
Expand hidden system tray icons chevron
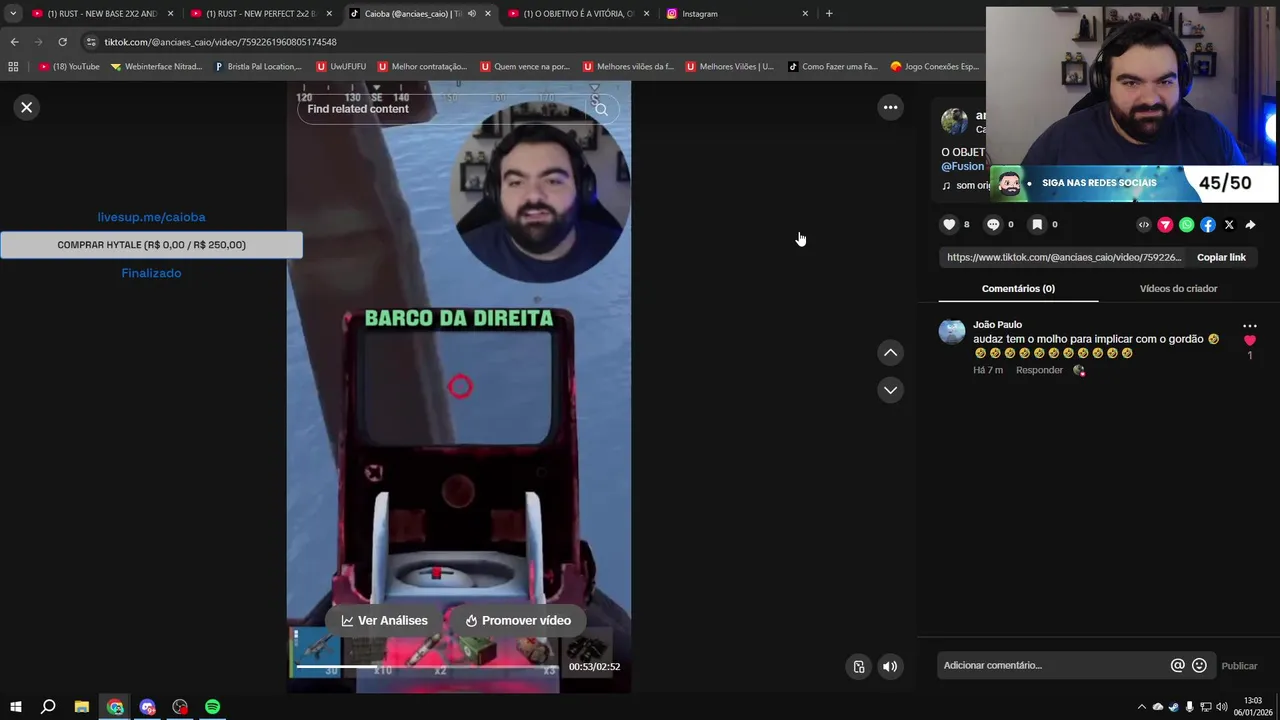[x=1142, y=707]
